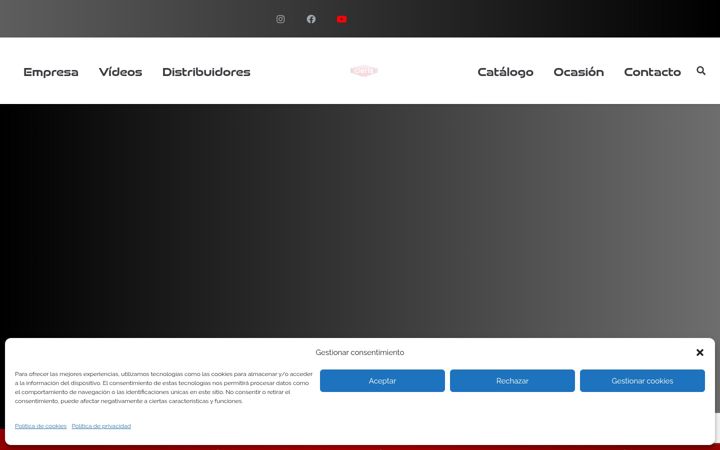Click the search magnifier icon
This screenshot has width=720, height=450.
(x=701, y=71)
